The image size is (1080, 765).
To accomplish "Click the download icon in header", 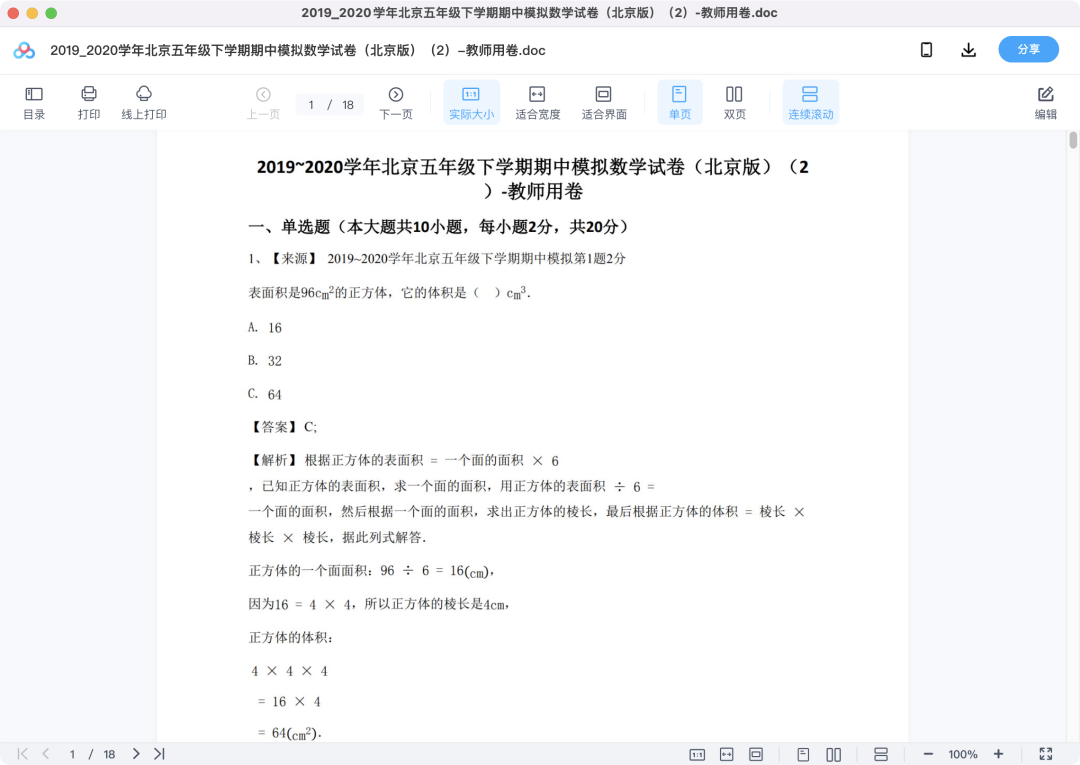I will click(968, 50).
